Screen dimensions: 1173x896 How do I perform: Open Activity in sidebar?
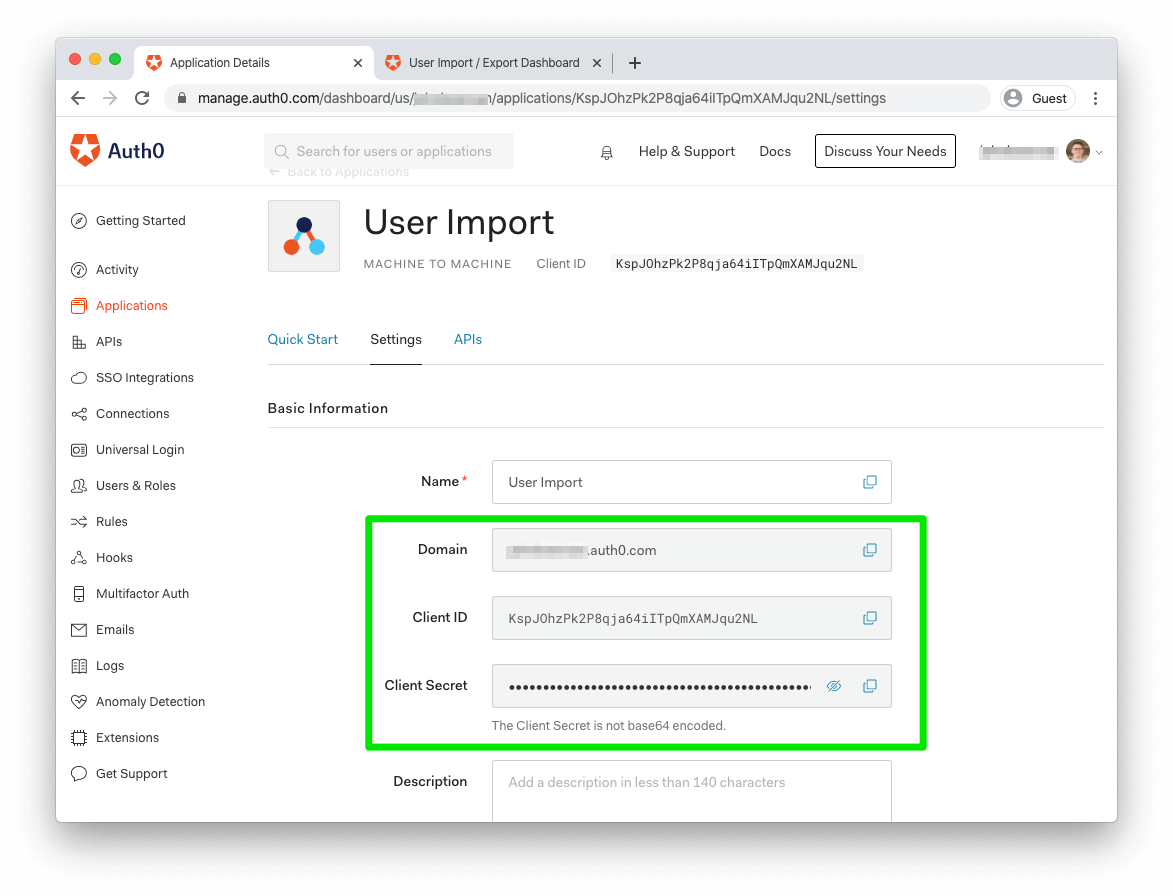pos(105,269)
